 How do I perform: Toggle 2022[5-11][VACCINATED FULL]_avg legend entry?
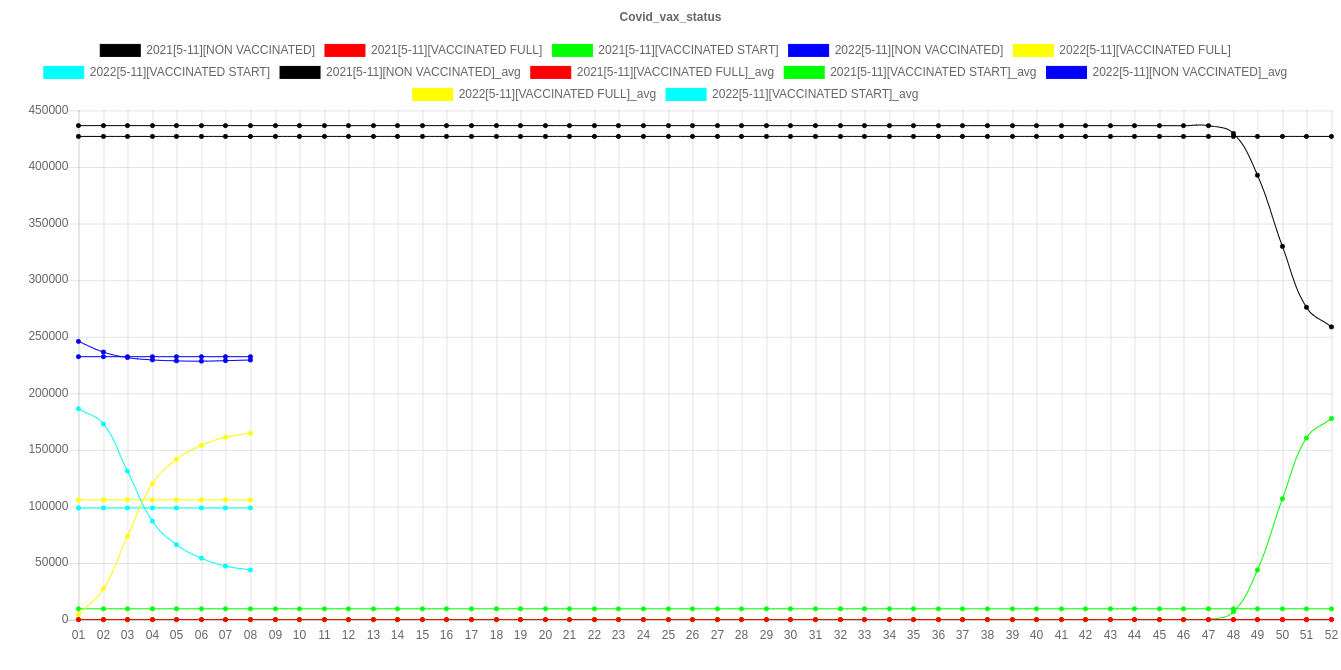557,94
